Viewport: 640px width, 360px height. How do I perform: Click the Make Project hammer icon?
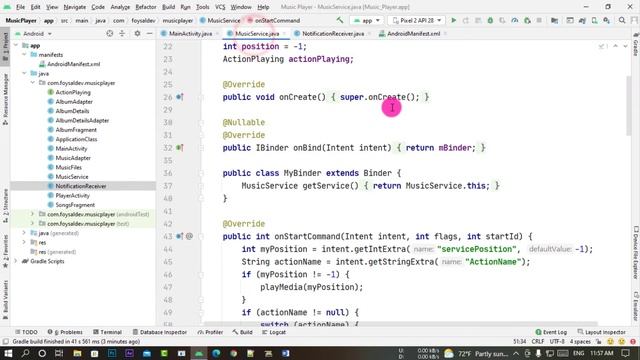(x=340, y=20)
